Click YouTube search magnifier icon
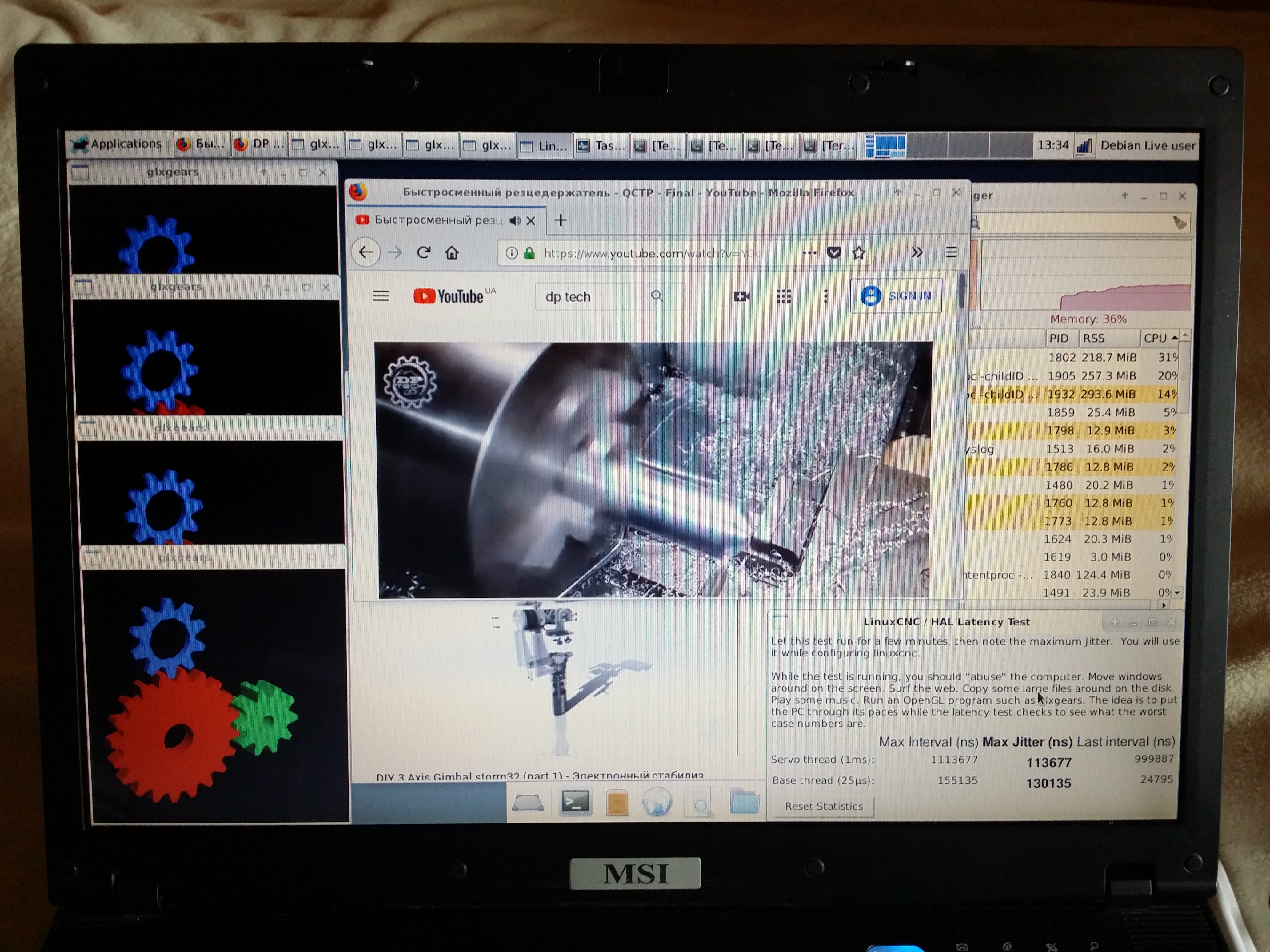The image size is (1270, 952). coord(657,296)
